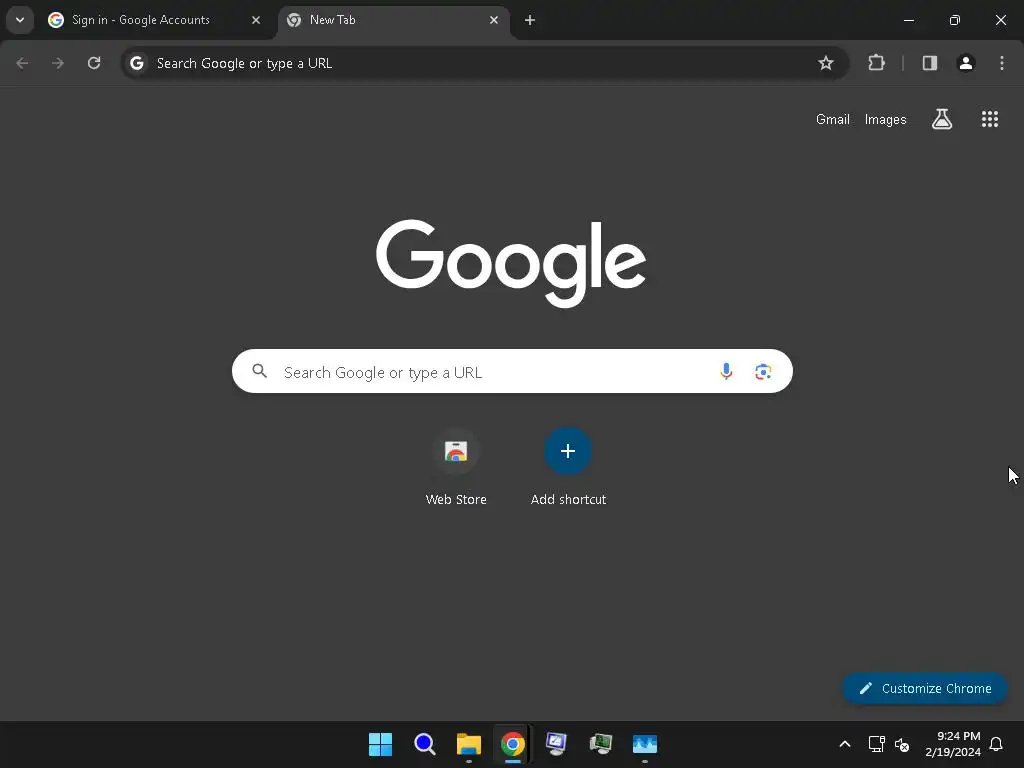Focus the Google search box
Viewport: 1024px width, 768px height.
point(512,372)
